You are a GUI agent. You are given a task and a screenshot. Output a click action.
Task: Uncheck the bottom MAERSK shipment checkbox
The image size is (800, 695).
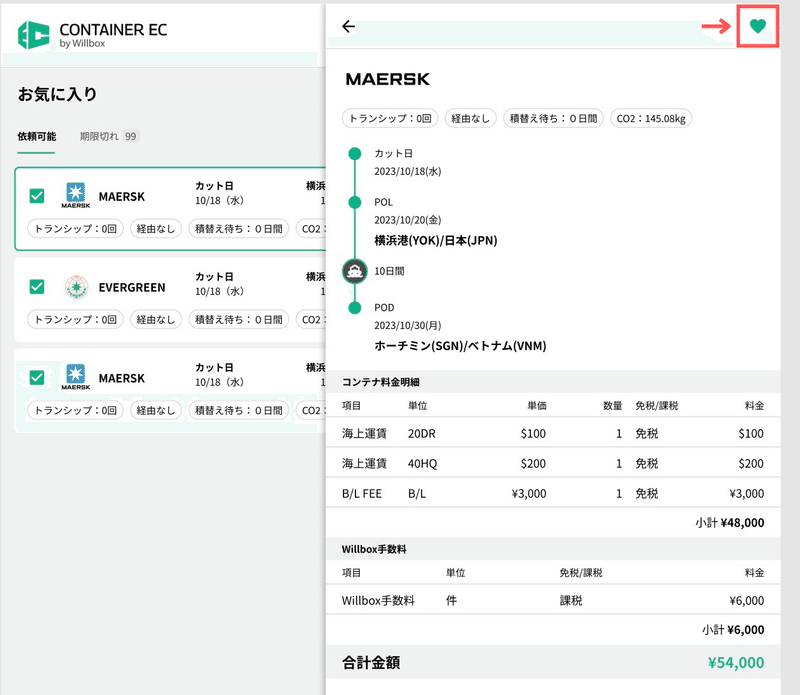tap(36, 378)
